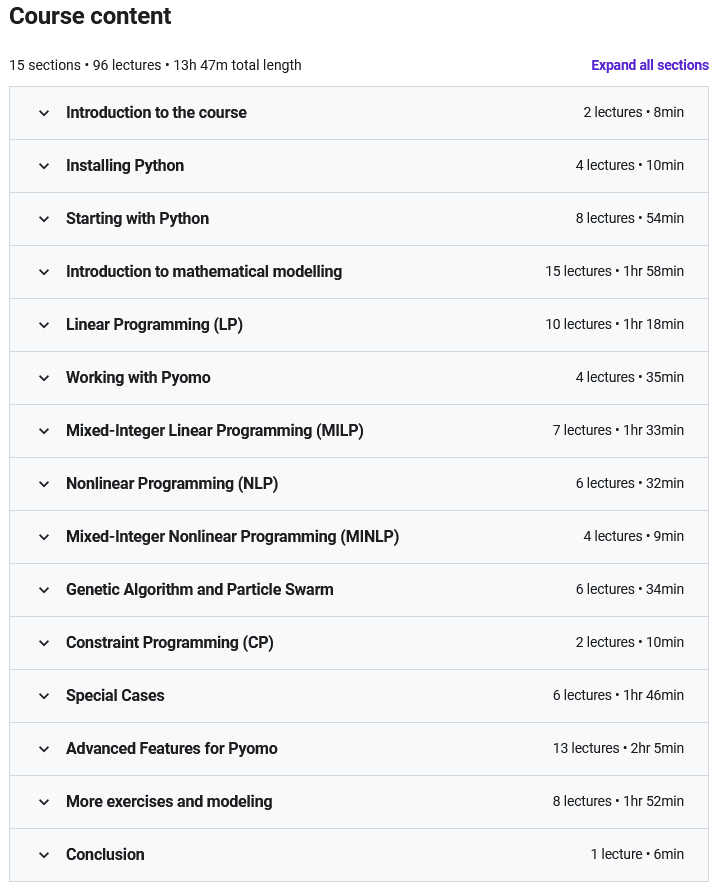The image size is (718, 889).
Task: Click the chevron next to Starting with Python
Action: (x=44, y=219)
